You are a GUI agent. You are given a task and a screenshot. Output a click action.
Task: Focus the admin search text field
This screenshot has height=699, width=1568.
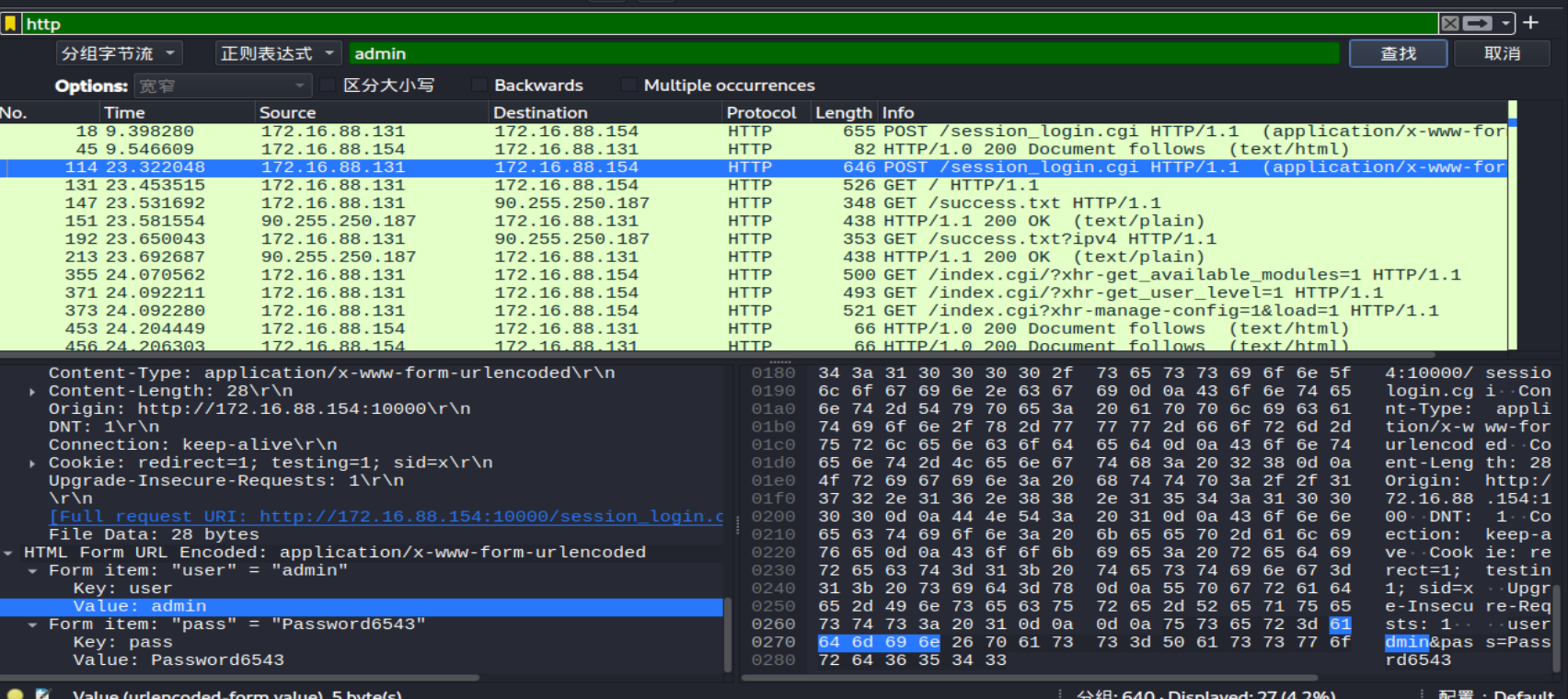click(844, 53)
